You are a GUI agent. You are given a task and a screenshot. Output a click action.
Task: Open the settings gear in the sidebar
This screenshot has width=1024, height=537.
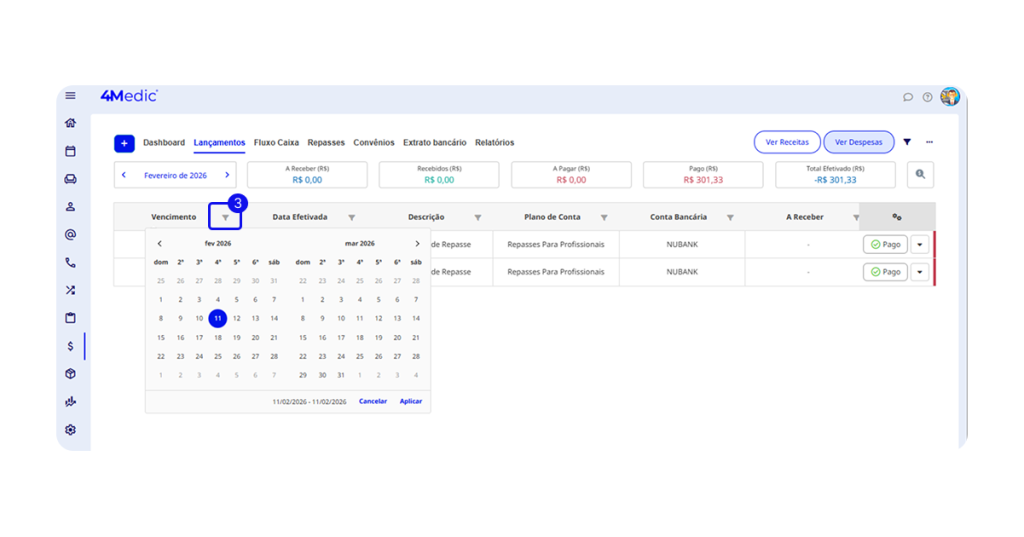pos(70,430)
